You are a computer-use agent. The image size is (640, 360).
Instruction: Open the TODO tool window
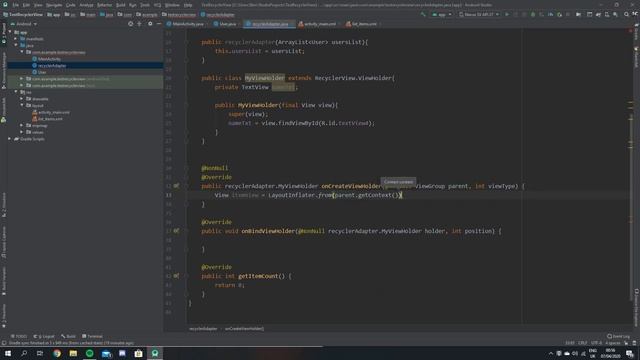coord(19,336)
